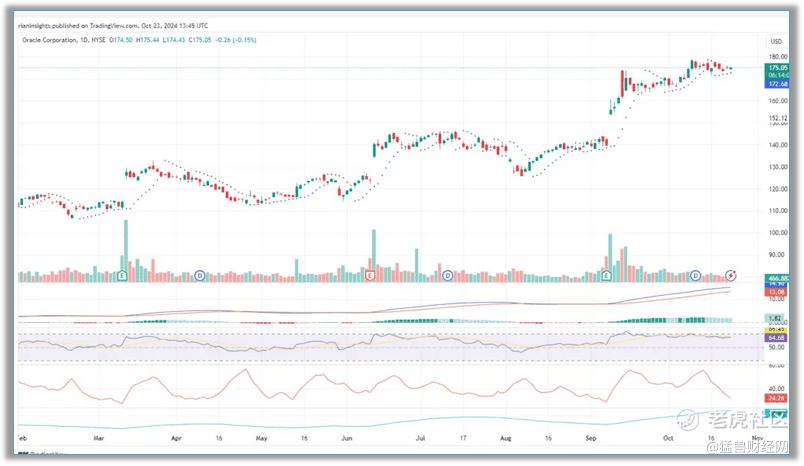Click the 'Oct' date axis label
The width and height of the screenshot is (804, 466).
668,439
